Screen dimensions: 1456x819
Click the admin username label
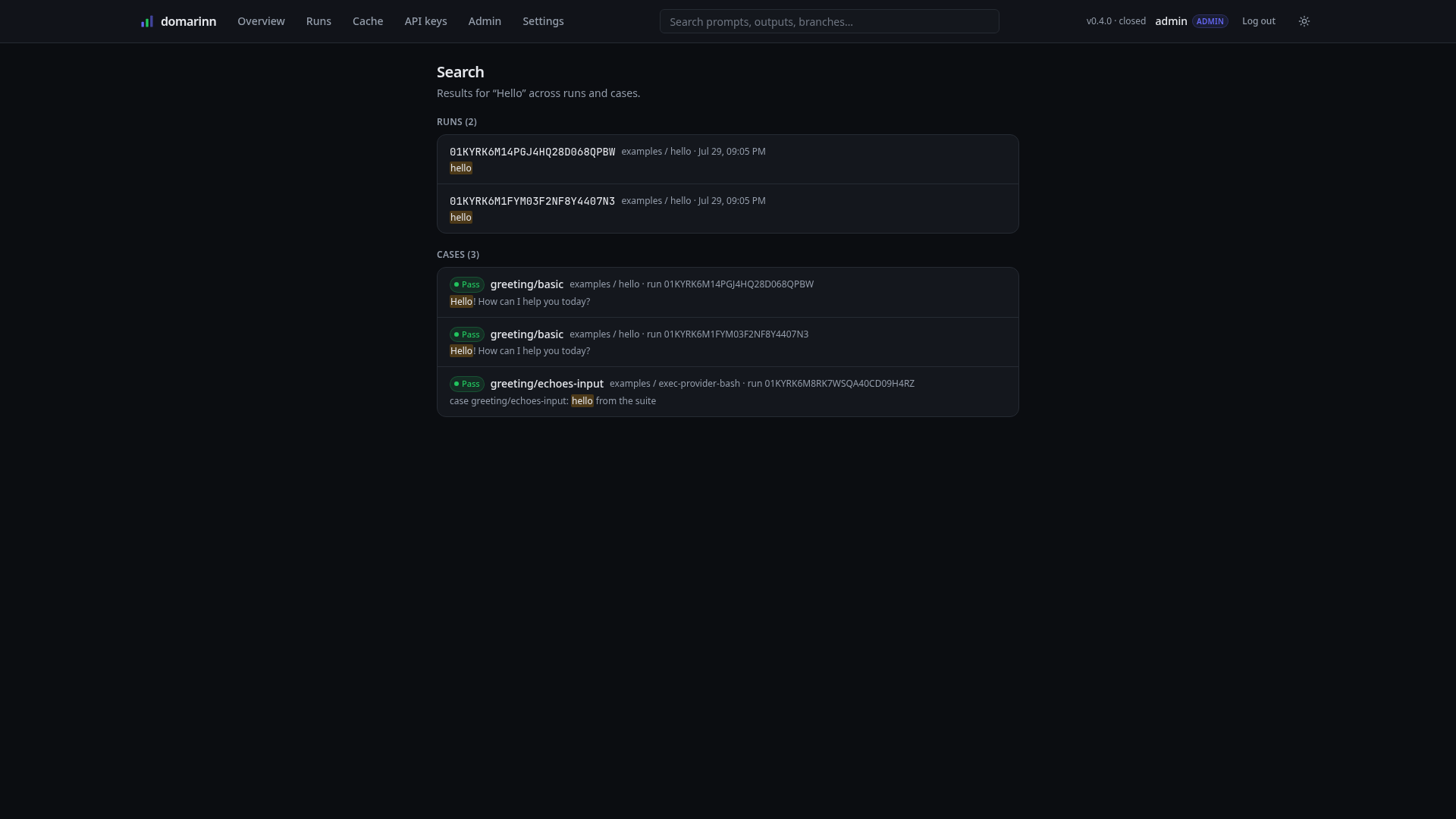pyautogui.click(x=1171, y=21)
